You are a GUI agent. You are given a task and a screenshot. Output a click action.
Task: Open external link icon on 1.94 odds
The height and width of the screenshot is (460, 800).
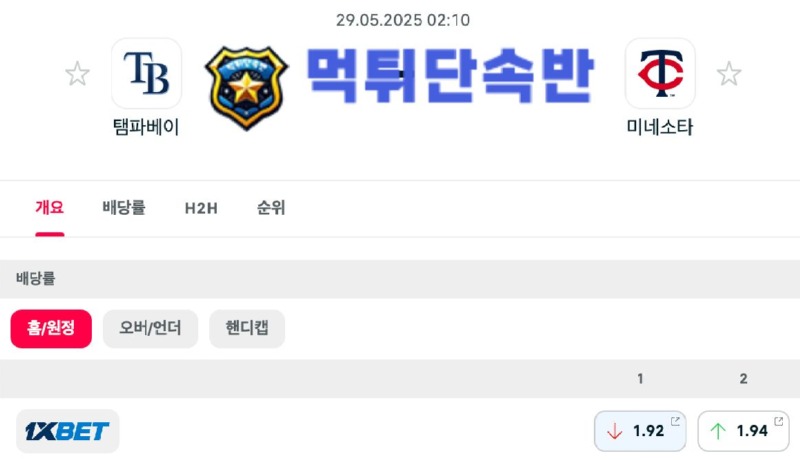(779, 421)
